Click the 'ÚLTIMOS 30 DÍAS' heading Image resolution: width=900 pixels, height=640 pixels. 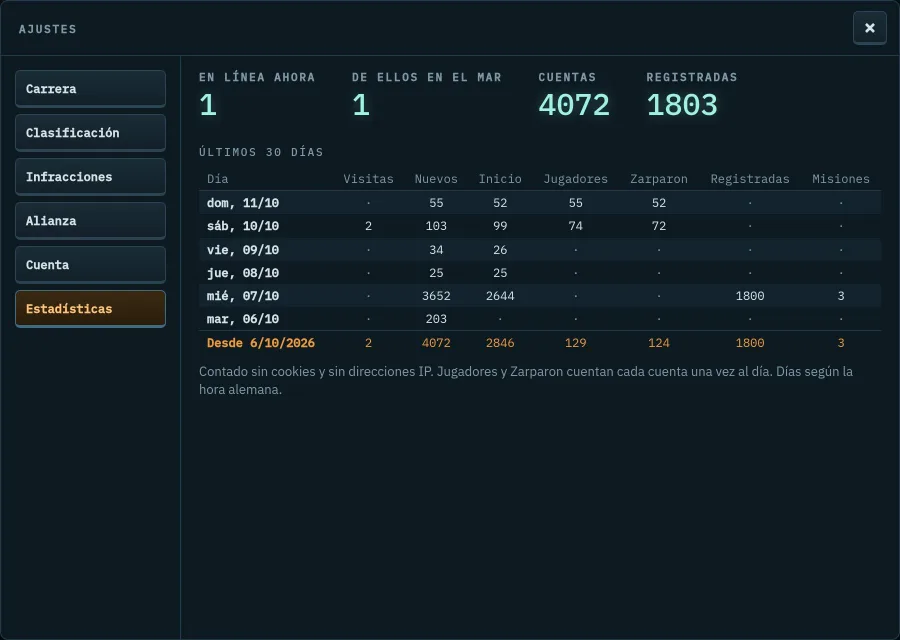[x=261, y=152]
